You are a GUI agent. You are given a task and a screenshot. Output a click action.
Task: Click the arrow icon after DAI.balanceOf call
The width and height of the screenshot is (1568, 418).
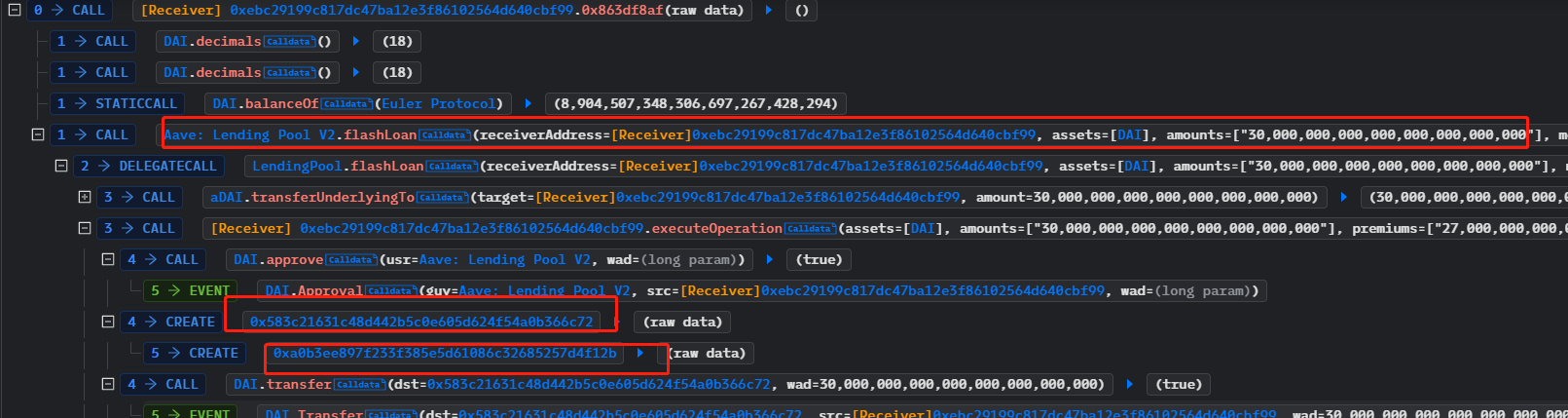click(x=528, y=103)
